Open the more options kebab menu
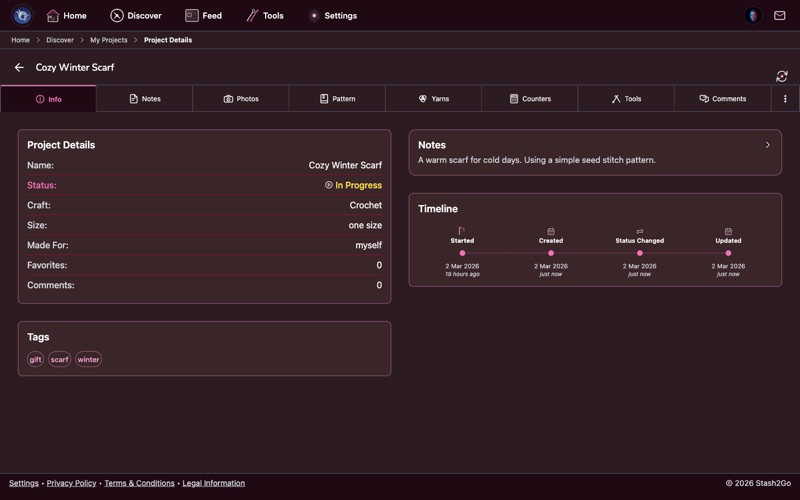 click(785, 99)
